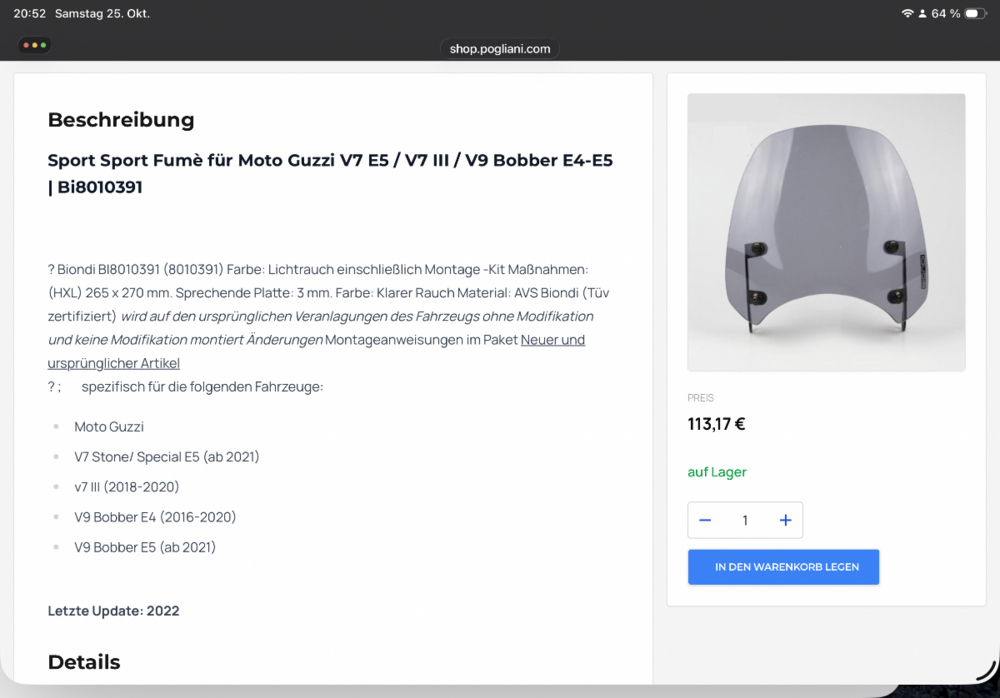Click the auf Lager stock status
Viewport: 1000px width, 698px height.
(x=717, y=472)
